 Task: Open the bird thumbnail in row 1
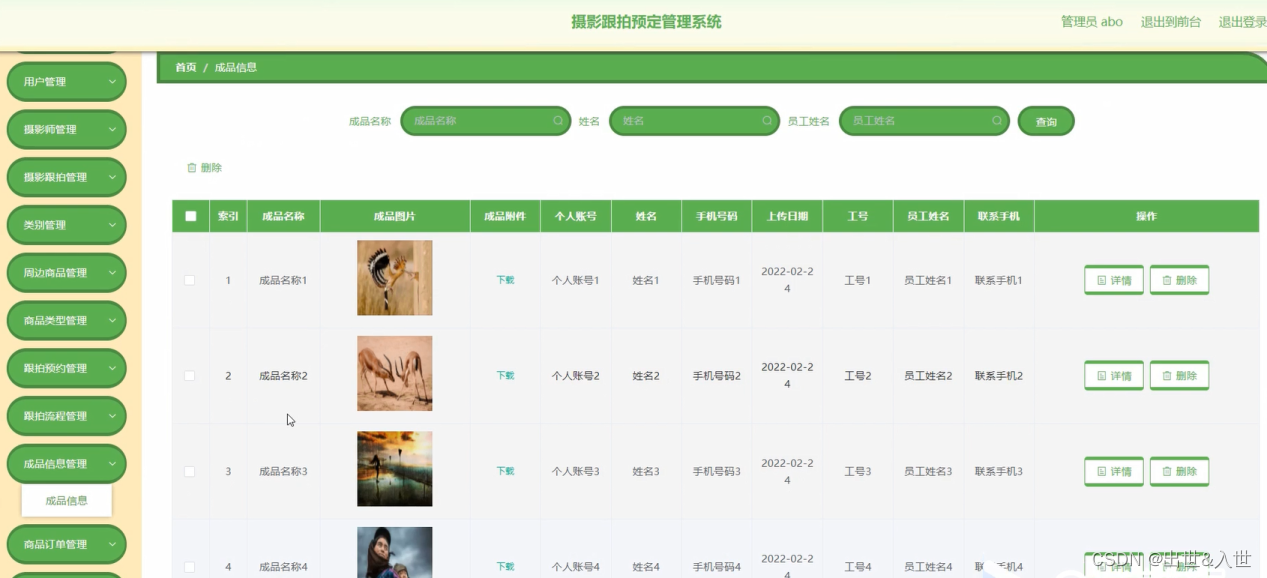(x=395, y=278)
